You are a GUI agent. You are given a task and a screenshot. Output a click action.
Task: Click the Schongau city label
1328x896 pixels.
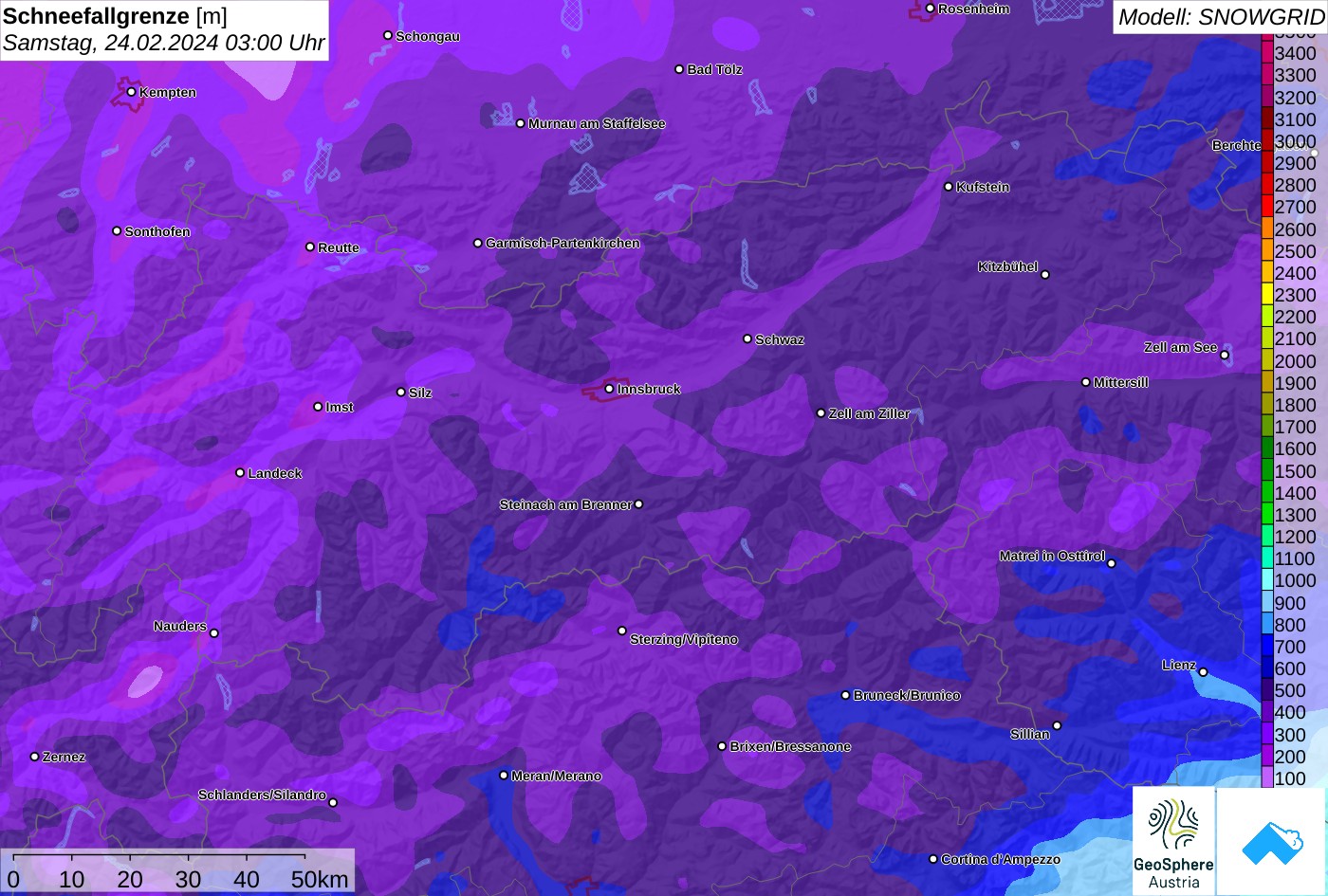point(427,36)
